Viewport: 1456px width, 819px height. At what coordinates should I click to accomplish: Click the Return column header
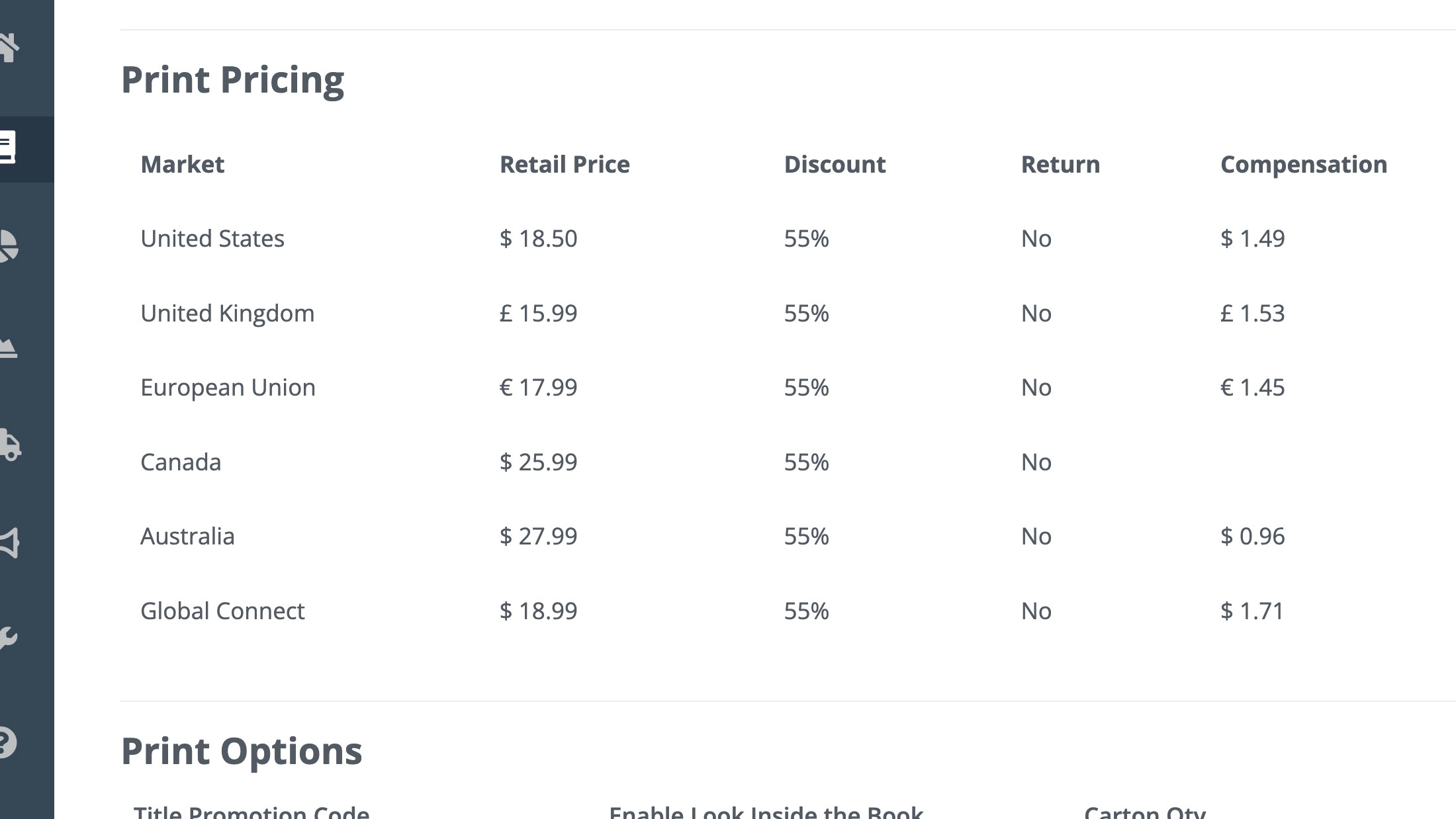point(1060,164)
